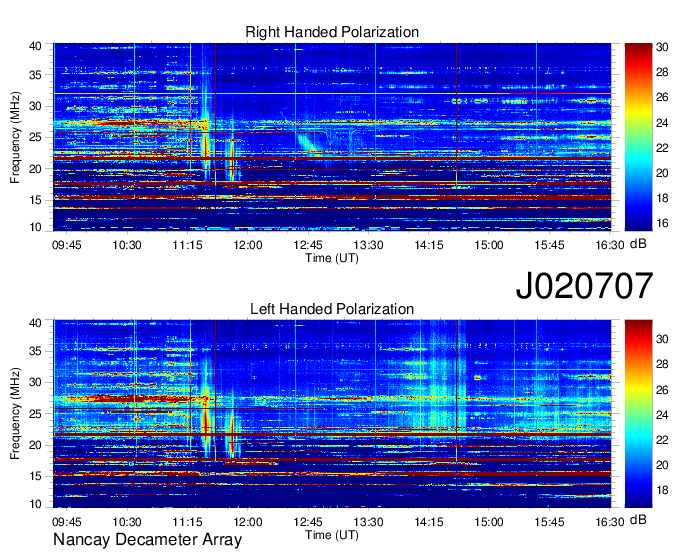Click the 24 value on Right Handed color scale
The height and width of the screenshot is (552, 680).
(x=662, y=123)
